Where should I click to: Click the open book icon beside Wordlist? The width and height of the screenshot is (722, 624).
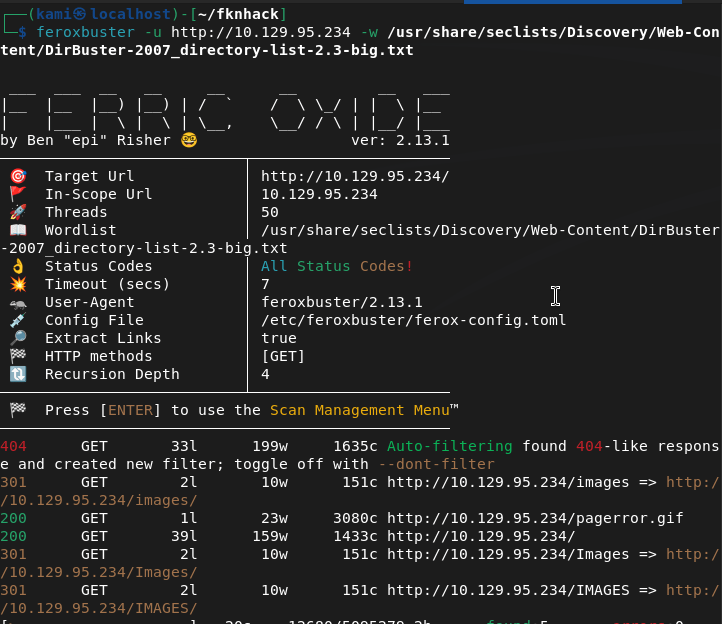pyautogui.click(x=17, y=230)
